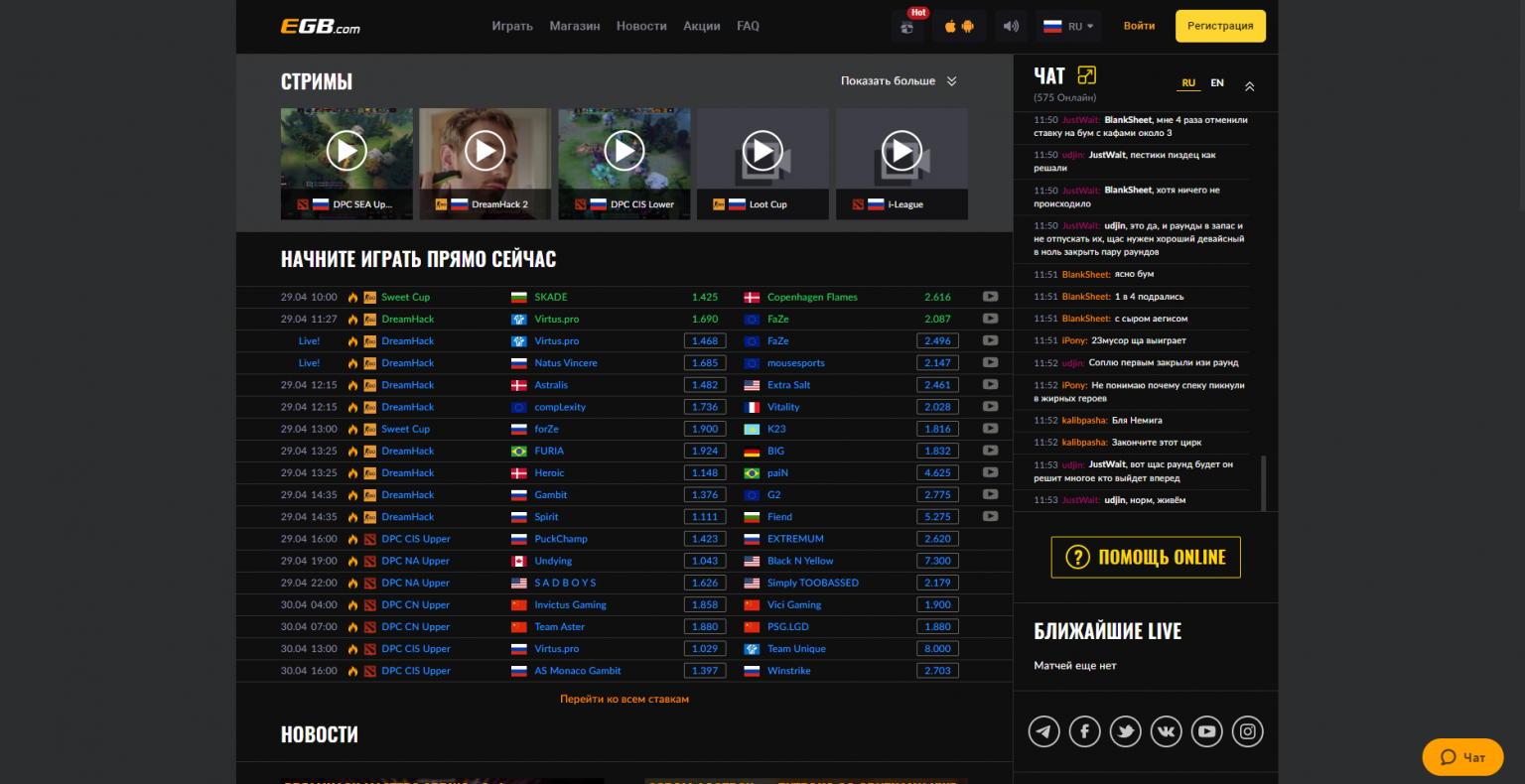Click chat user kalibpasha in 'Бля Немига' message

pyautogui.click(x=1084, y=420)
